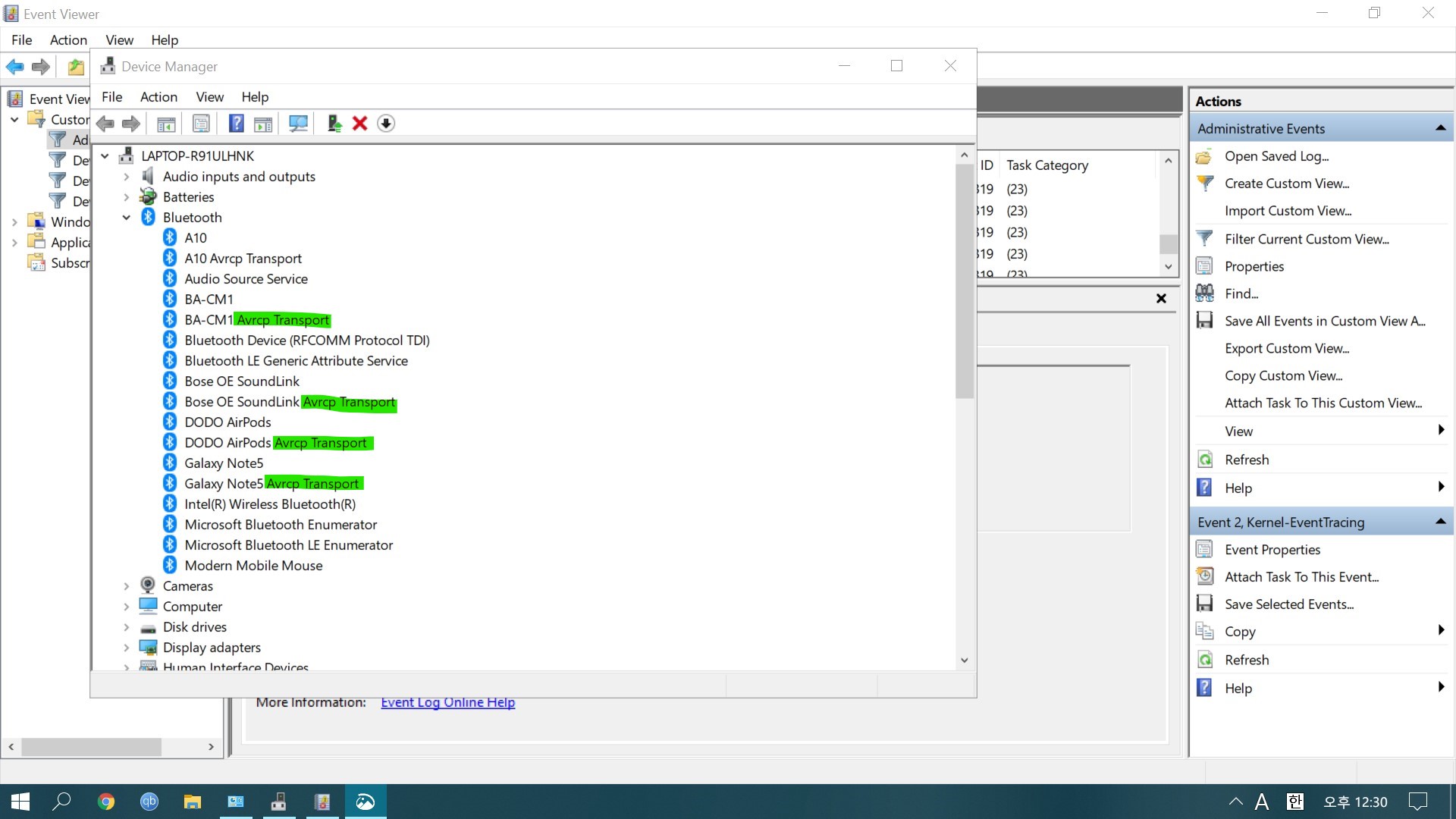Click Event Viewer forward arrow icon

pyautogui.click(x=41, y=67)
